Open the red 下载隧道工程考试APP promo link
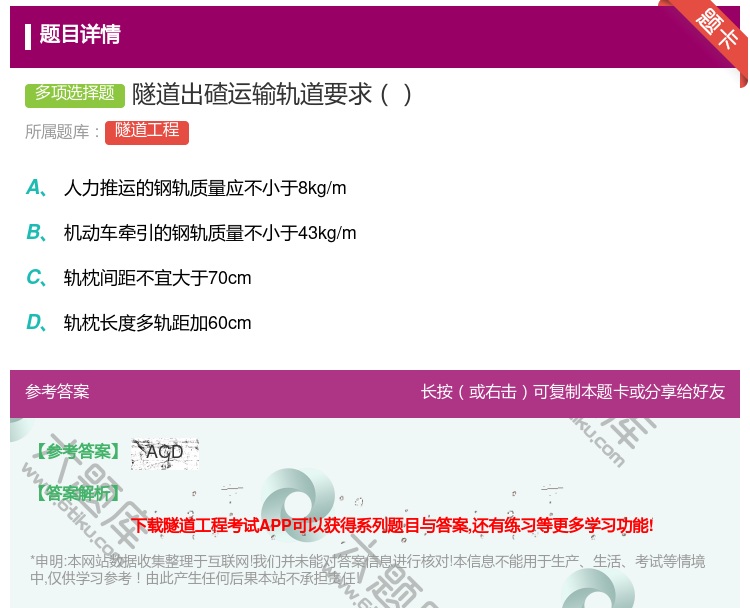750x608 pixels. [x=392, y=525]
